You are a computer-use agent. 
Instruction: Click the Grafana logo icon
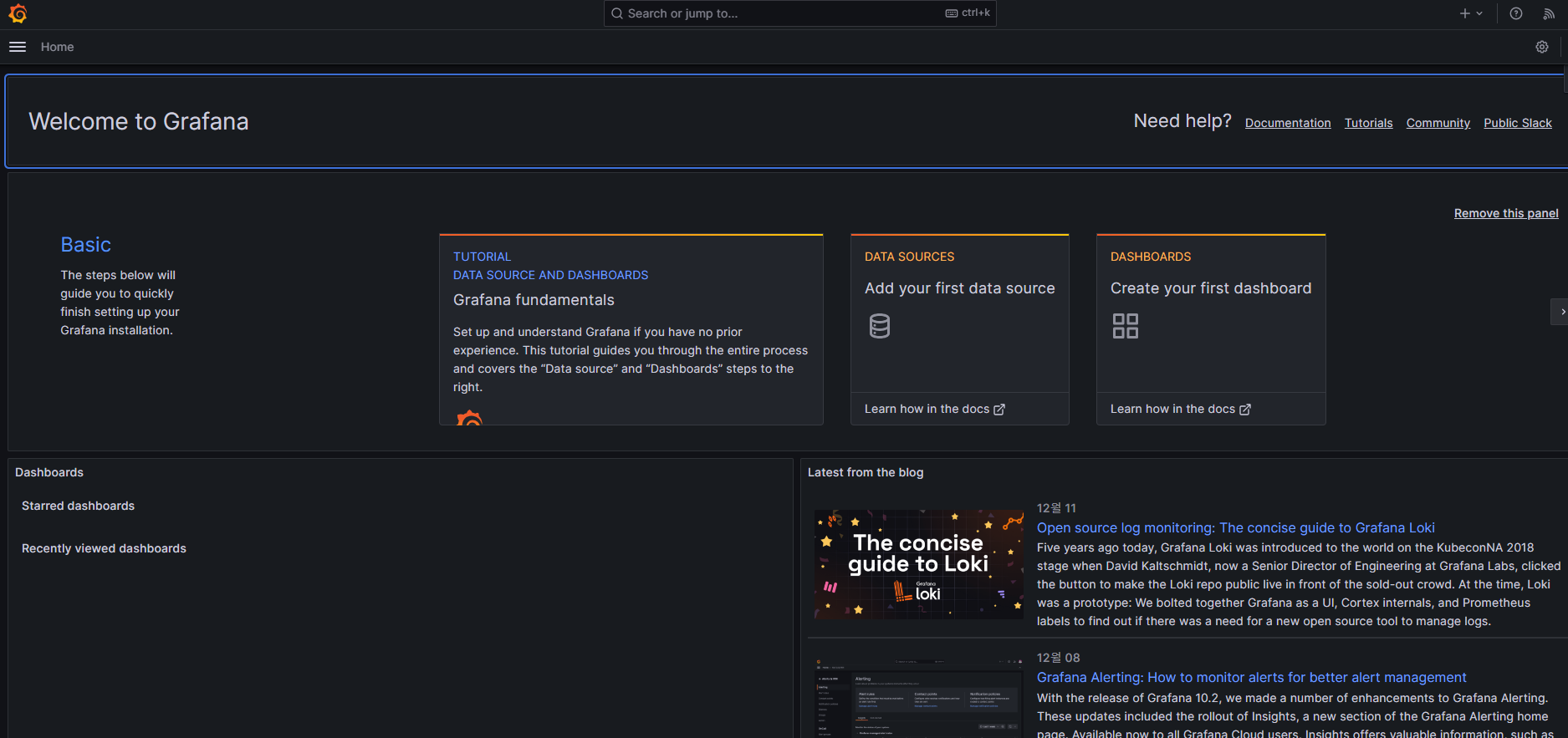click(18, 13)
